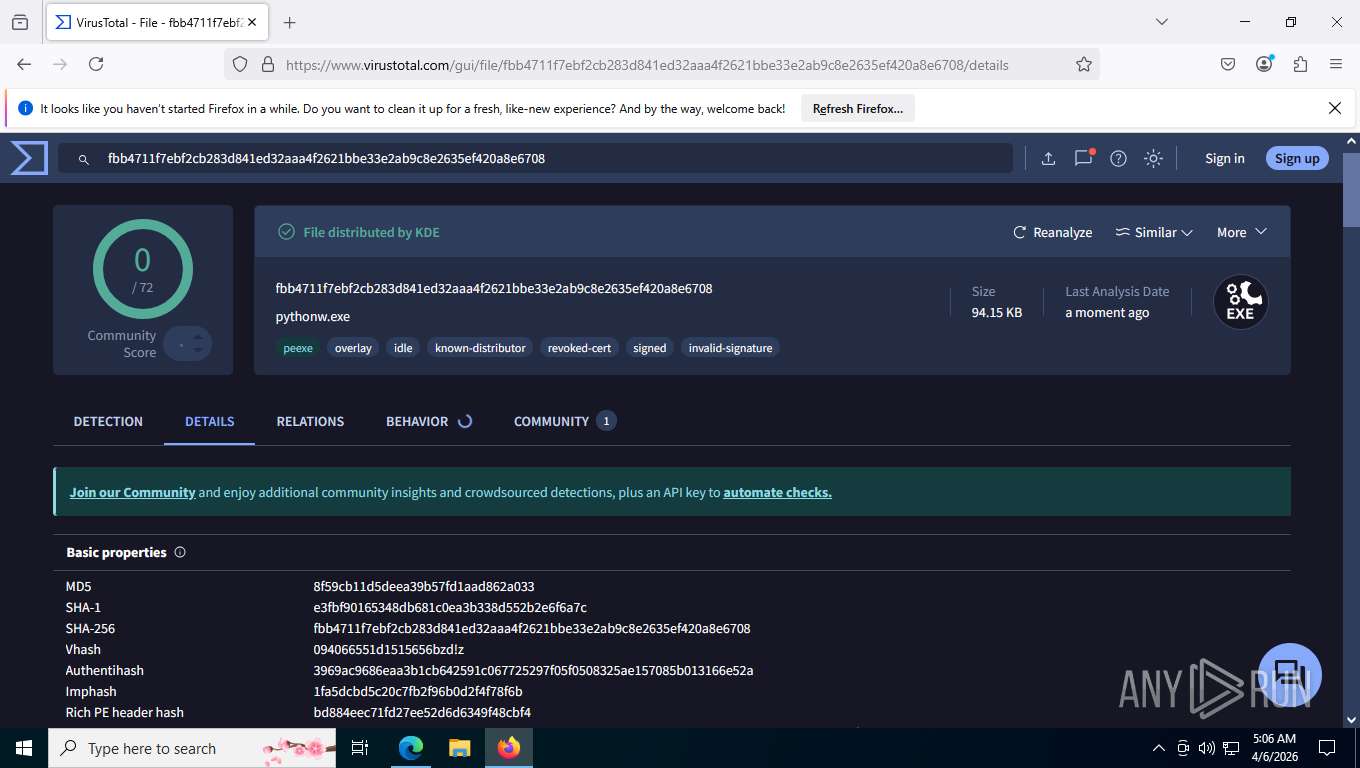The width and height of the screenshot is (1360, 768).
Task: Bookmark this page with the star icon
Action: 1084,64
